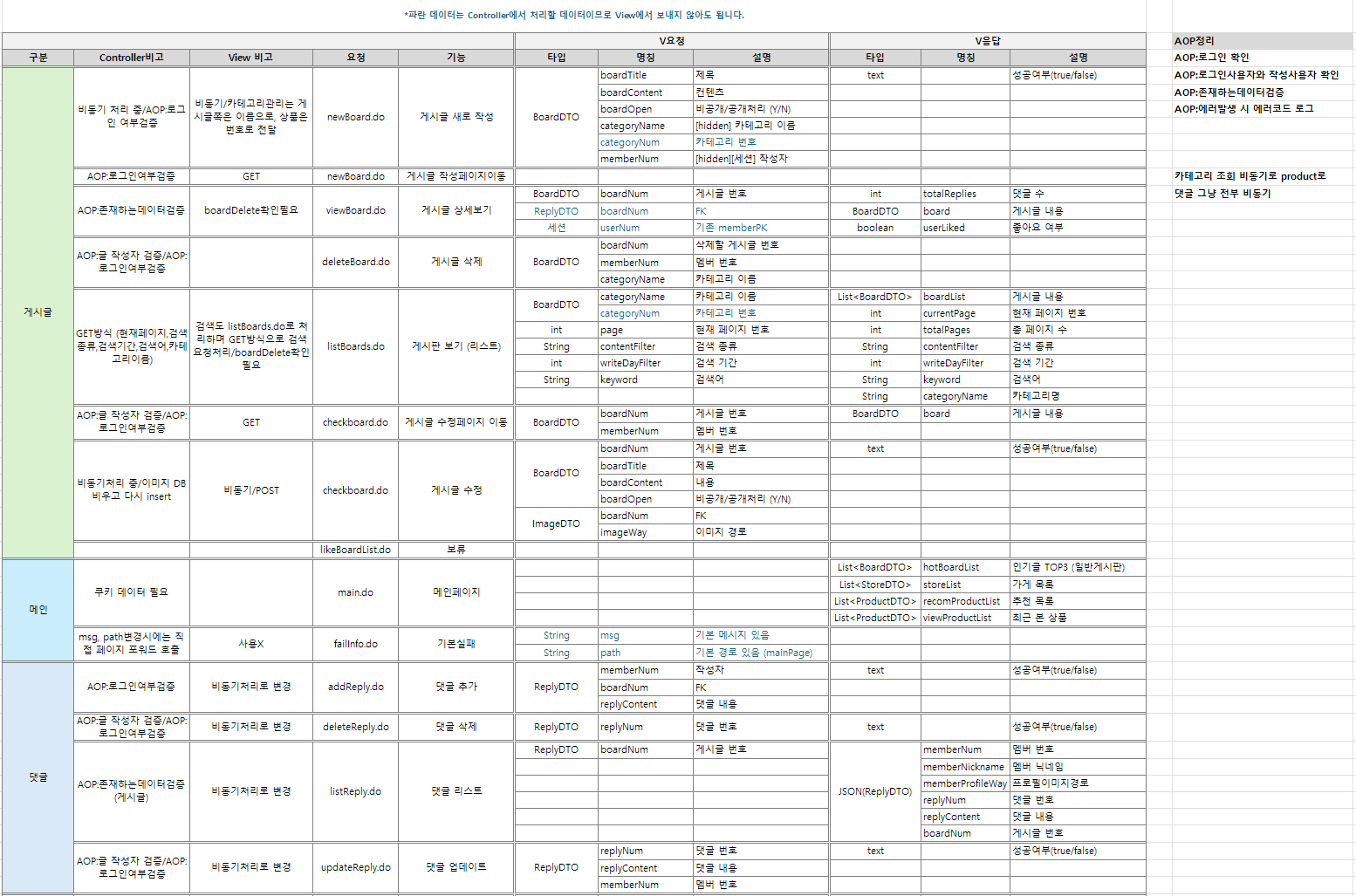Click the 'memberProfileWay' cell
1356x896 pixels.
(966, 783)
